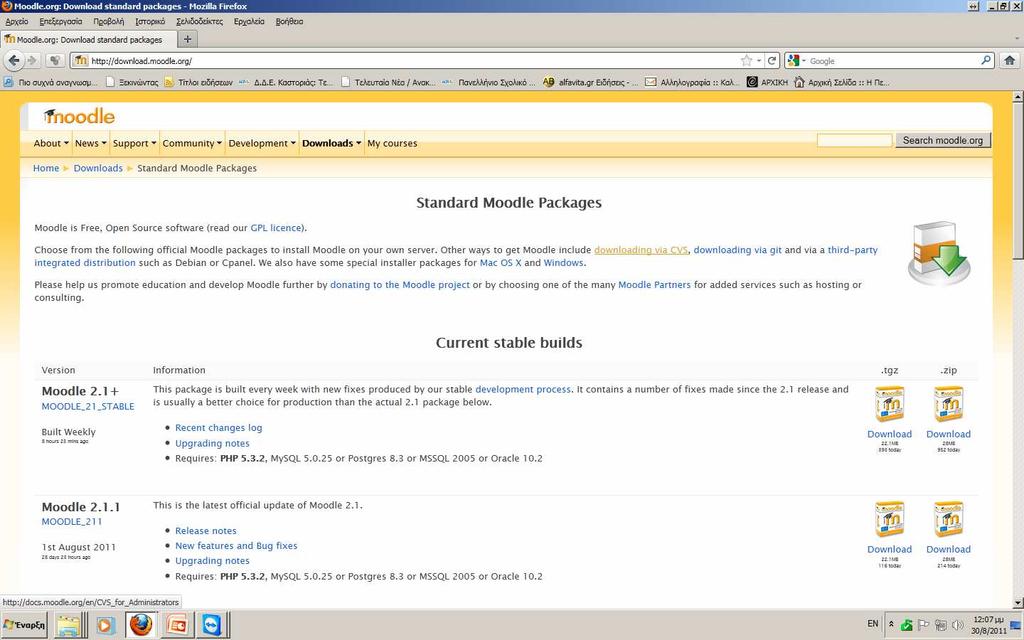
Task: Click the Moodle logo in the header
Action: 79,116
